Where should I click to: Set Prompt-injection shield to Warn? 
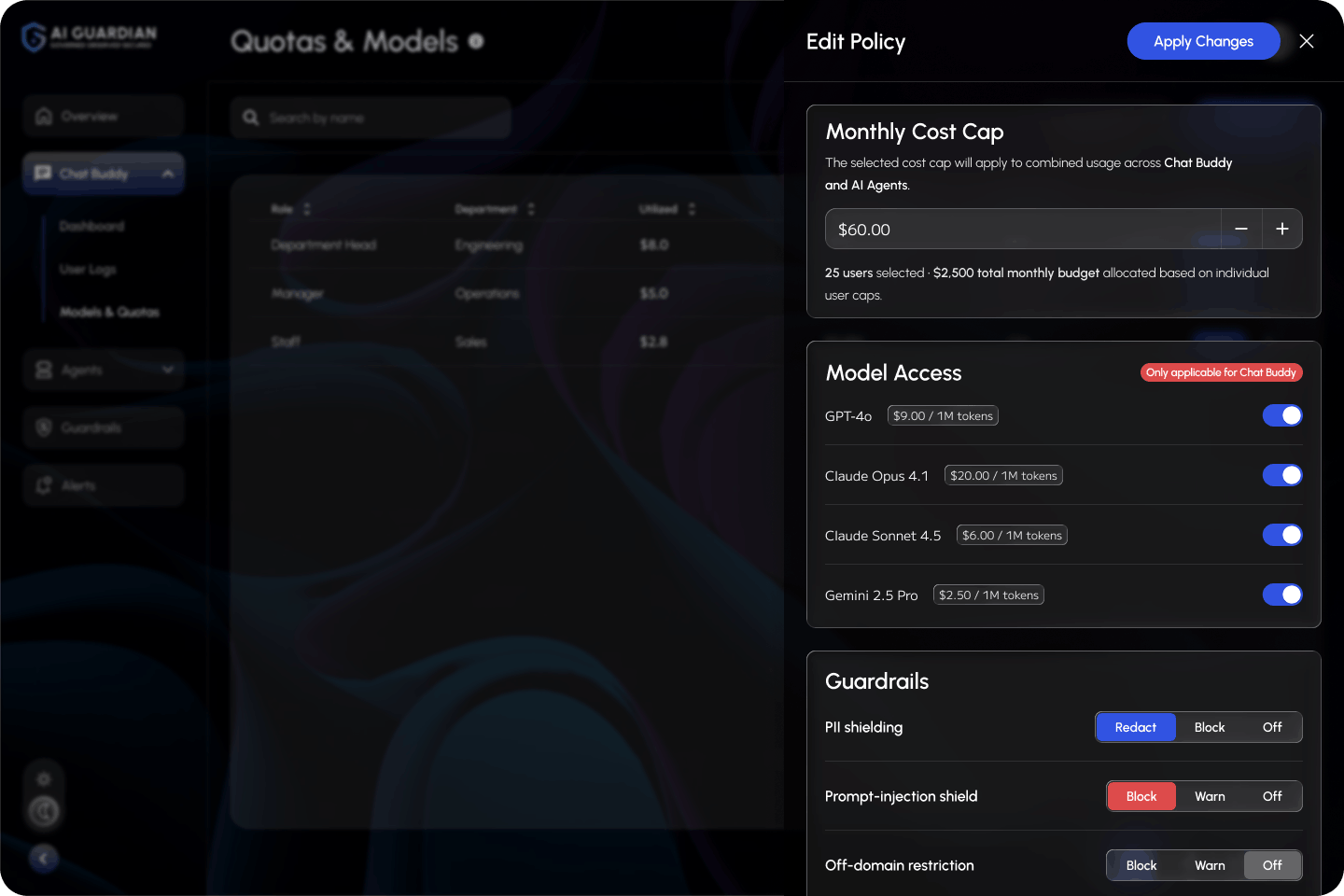pyautogui.click(x=1210, y=796)
